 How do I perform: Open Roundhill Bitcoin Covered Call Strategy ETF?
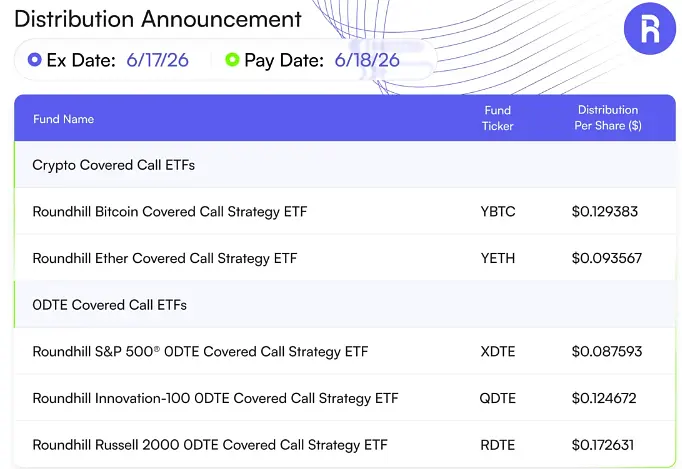tap(170, 211)
